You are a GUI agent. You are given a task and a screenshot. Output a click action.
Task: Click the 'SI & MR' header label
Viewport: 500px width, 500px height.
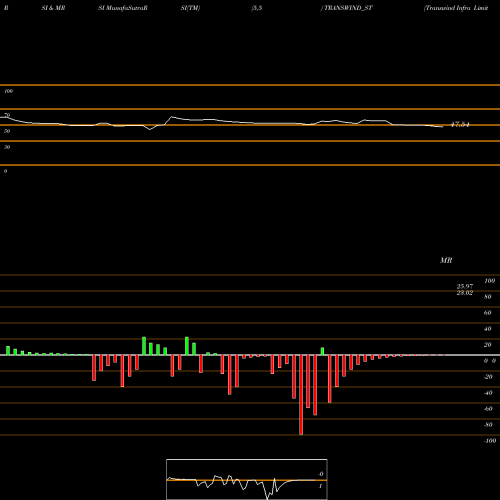coord(53,8)
